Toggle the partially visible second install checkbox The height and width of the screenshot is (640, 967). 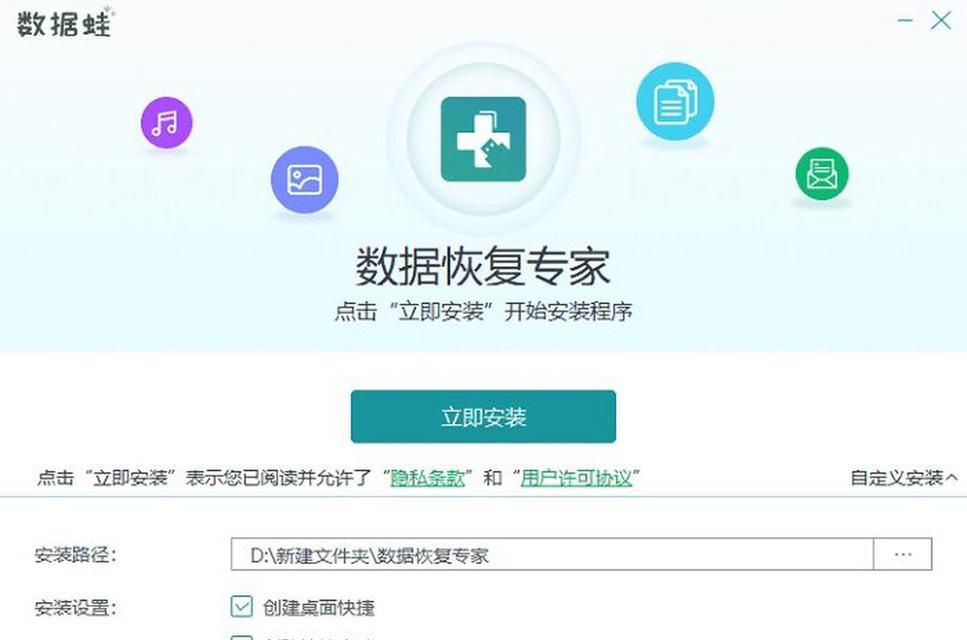pyautogui.click(x=242, y=637)
